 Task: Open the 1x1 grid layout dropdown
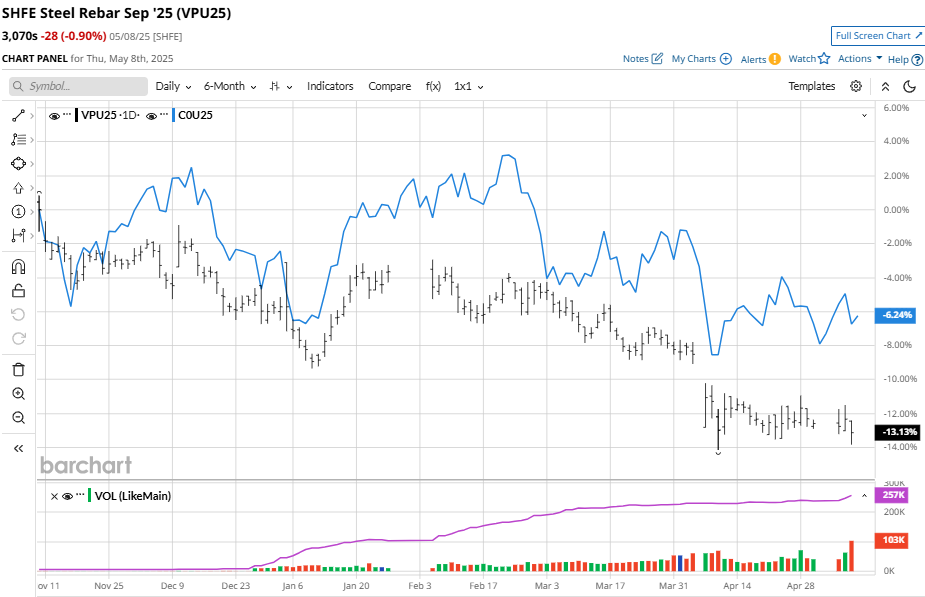click(x=468, y=86)
